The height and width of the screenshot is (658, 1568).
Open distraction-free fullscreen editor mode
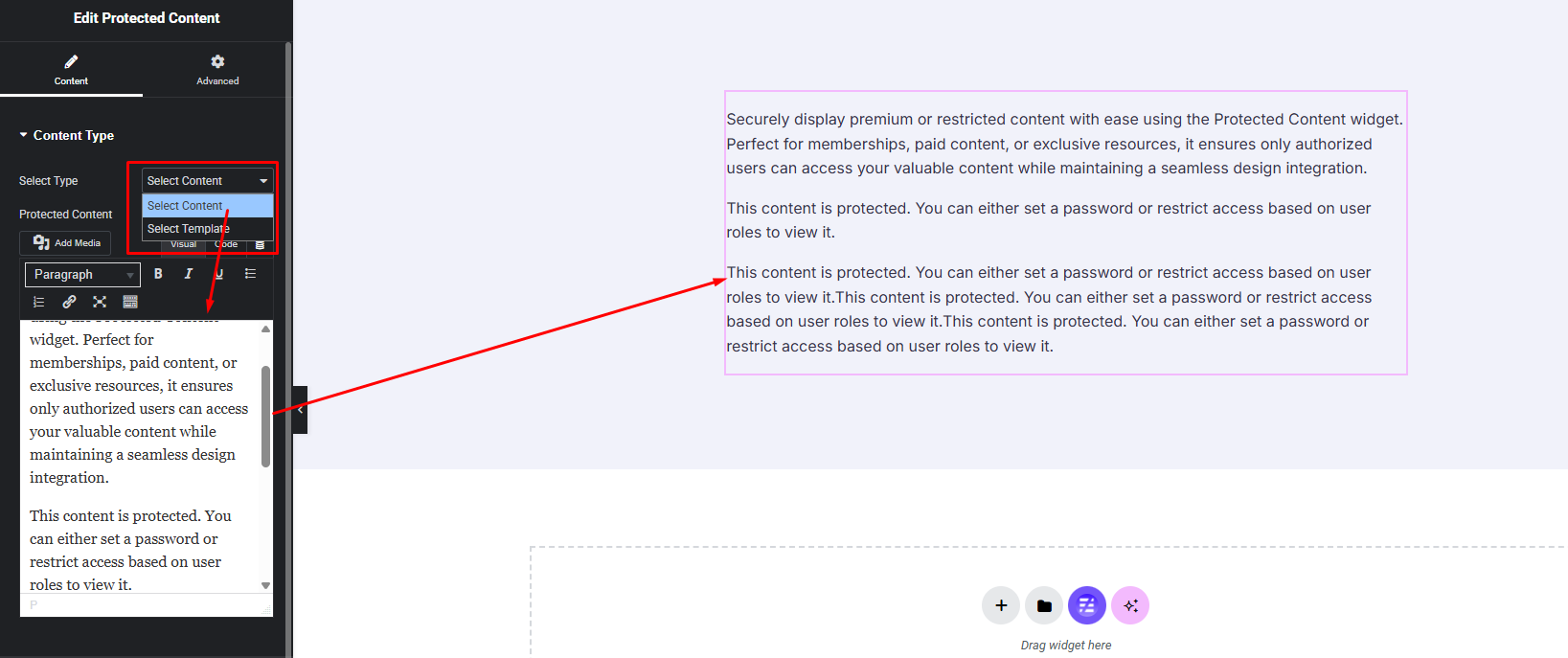point(100,302)
